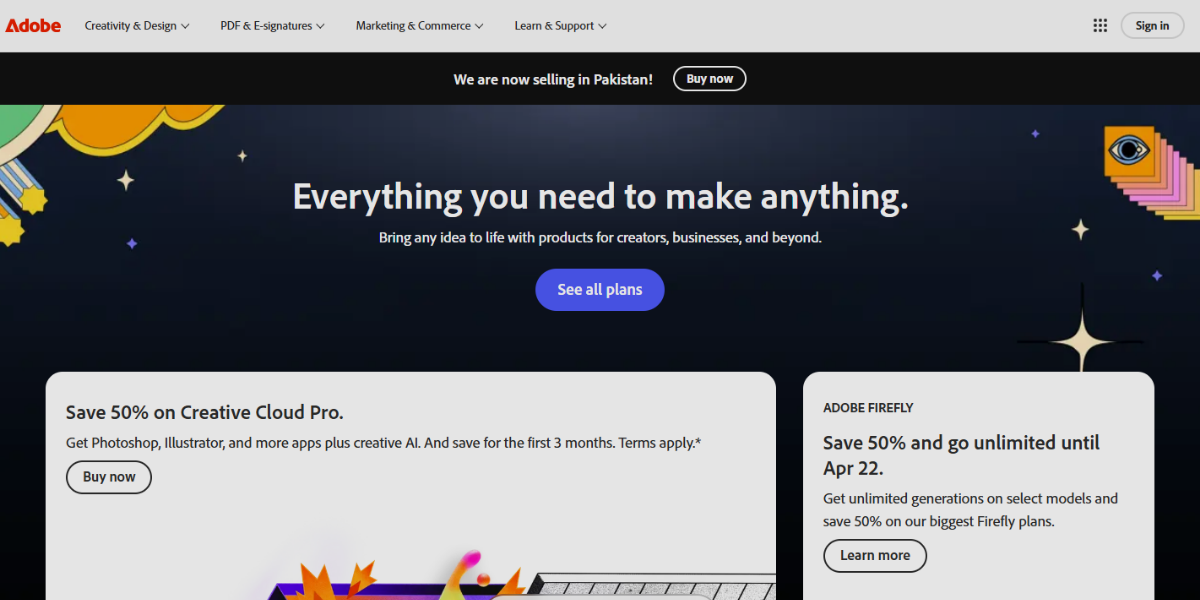Click the ADOBE FIREFLY label
Viewport: 1200px width, 600px height.
tap(868, 408)
